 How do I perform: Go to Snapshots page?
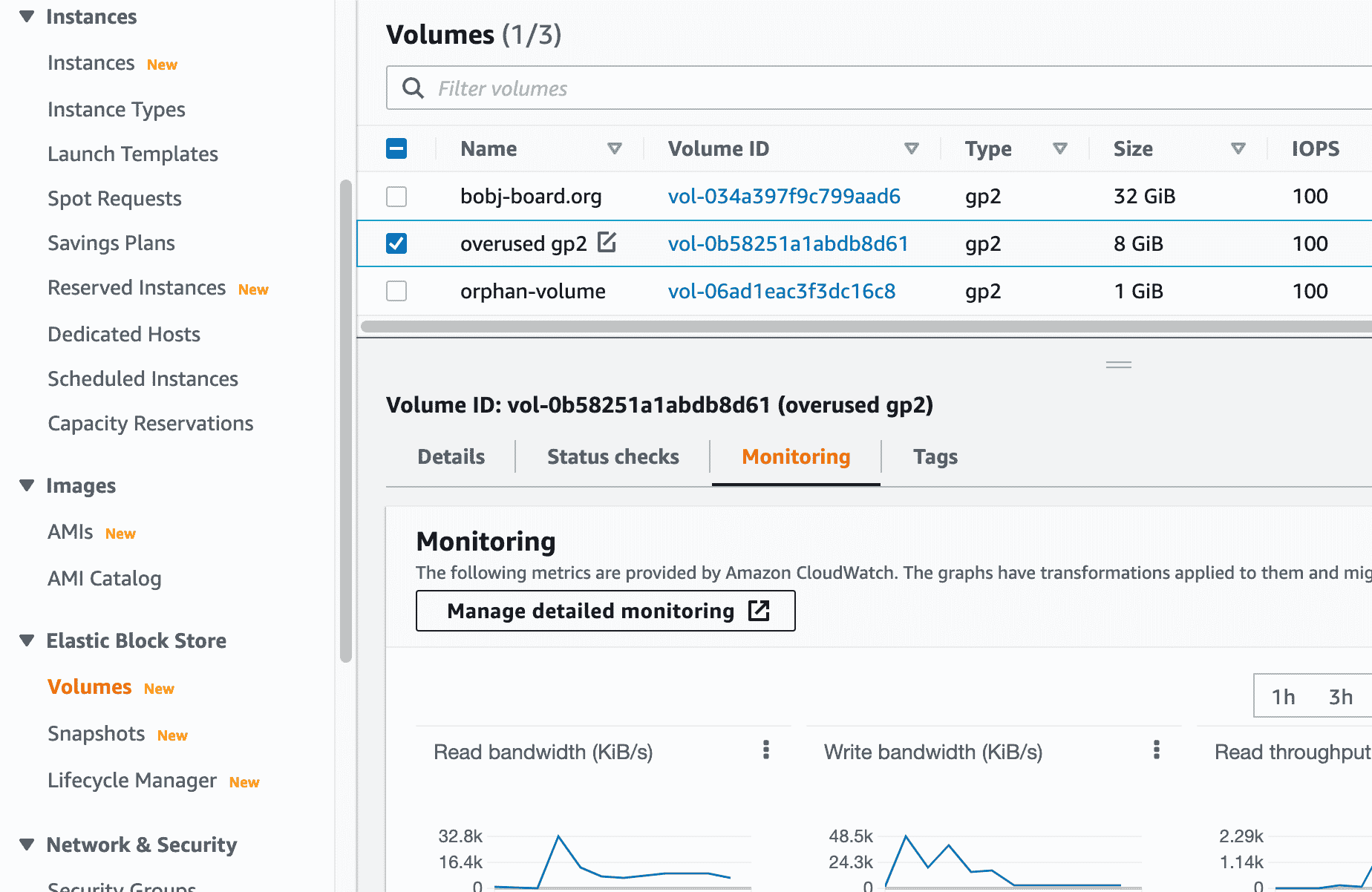[96, 734]
